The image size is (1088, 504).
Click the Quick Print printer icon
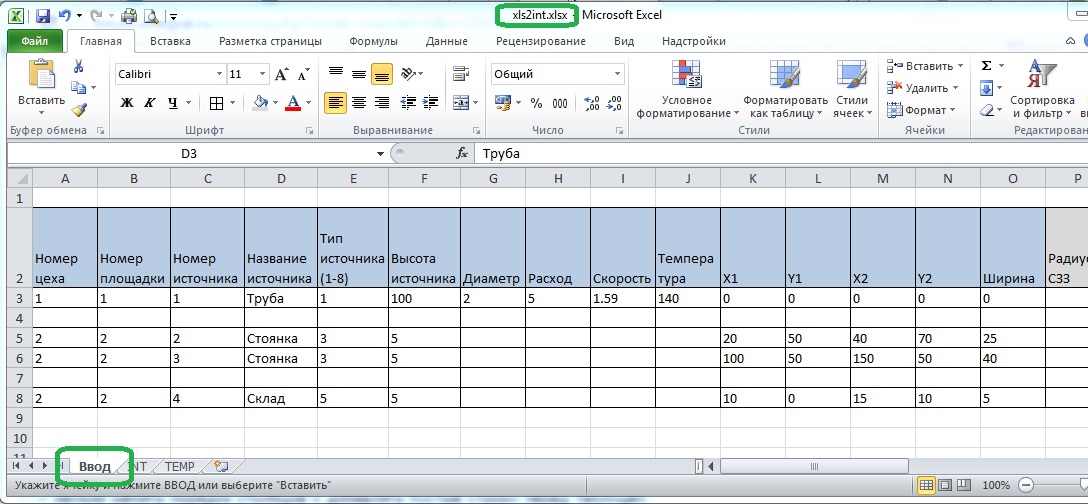(x=128, y=15)
